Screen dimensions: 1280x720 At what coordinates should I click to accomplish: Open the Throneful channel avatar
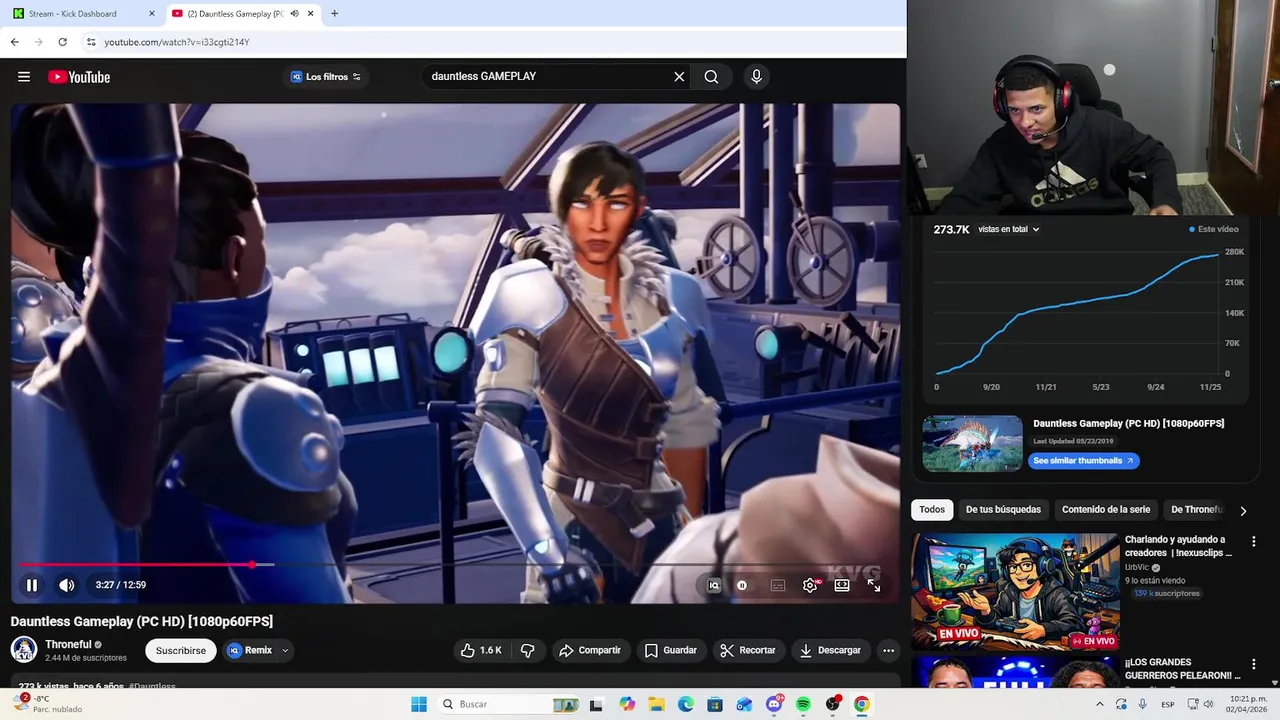24,650
